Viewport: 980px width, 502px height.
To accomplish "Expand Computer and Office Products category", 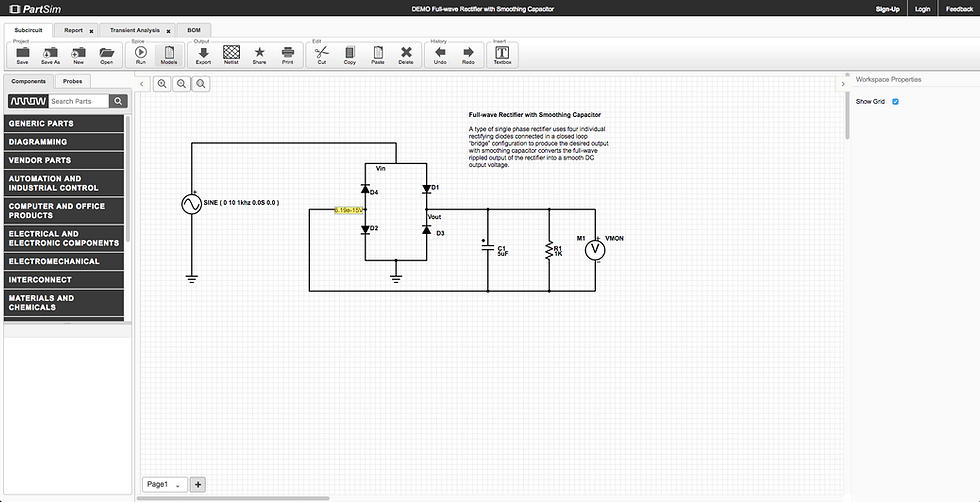I will 64,211.
